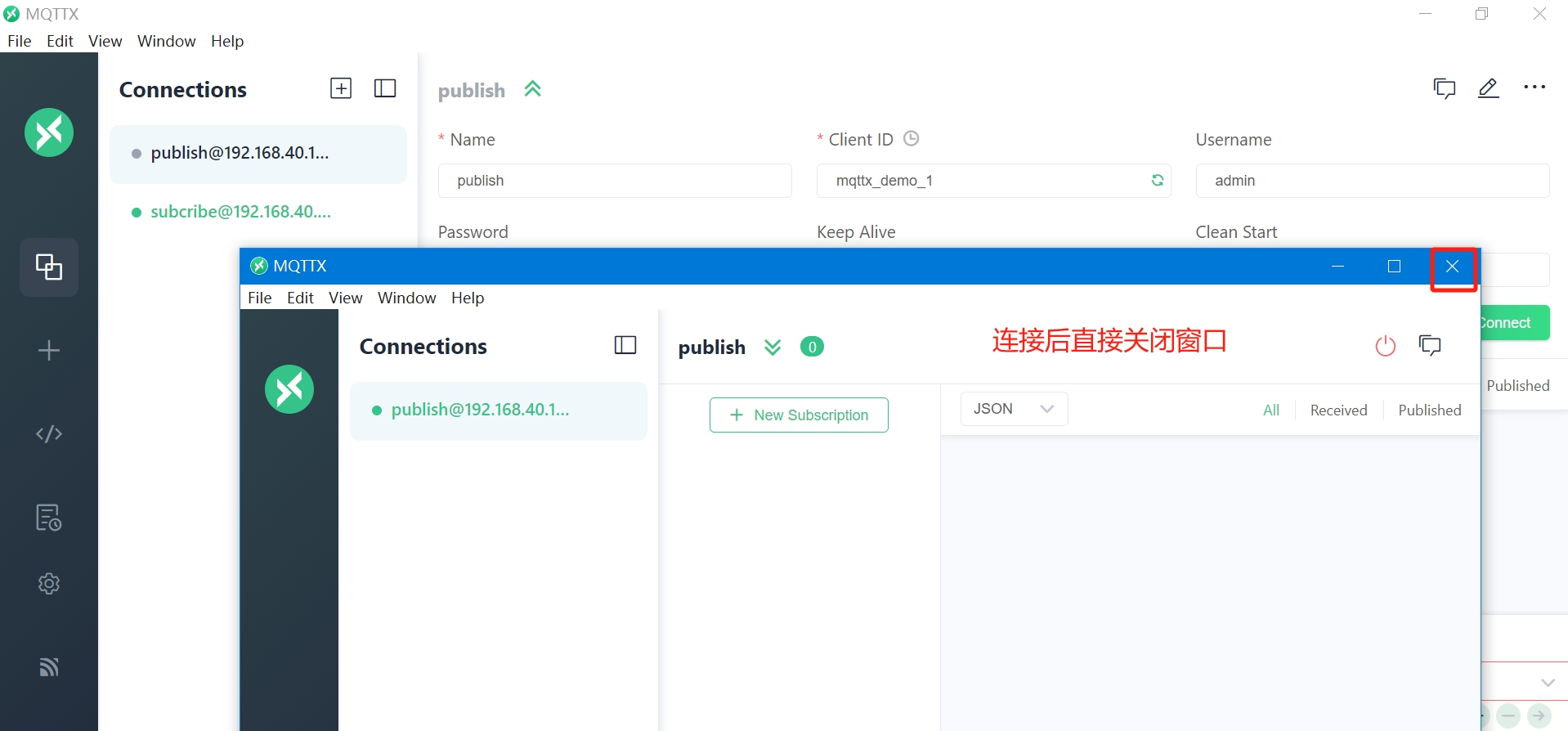The height and width of the screenshot is (731, 1568).
Task: Switch to the Published filter in the front window
Action: [x=1430, y=410]
